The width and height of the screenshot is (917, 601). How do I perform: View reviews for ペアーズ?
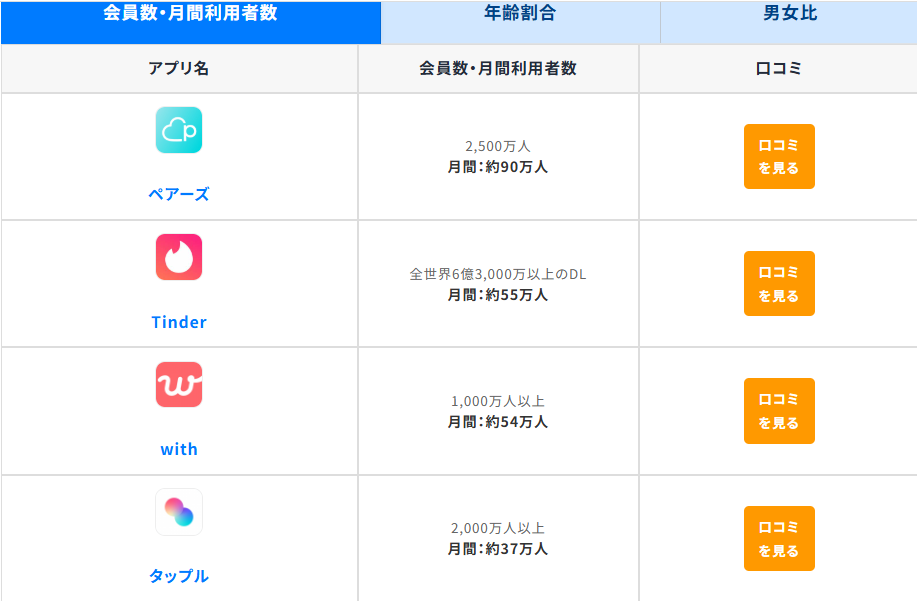779,156
